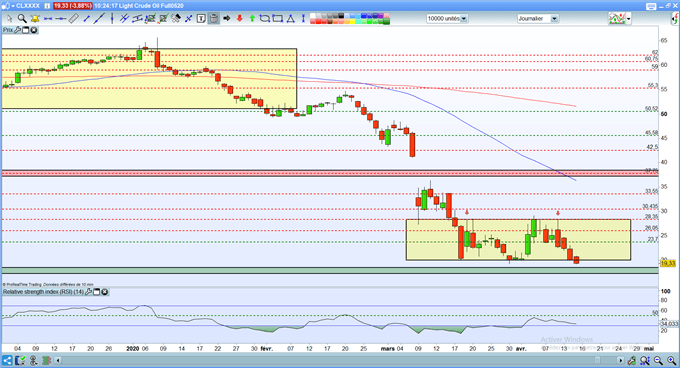Click the horizontal time scrollbar thumb
The image size is (680, 368).
point(598,360)
